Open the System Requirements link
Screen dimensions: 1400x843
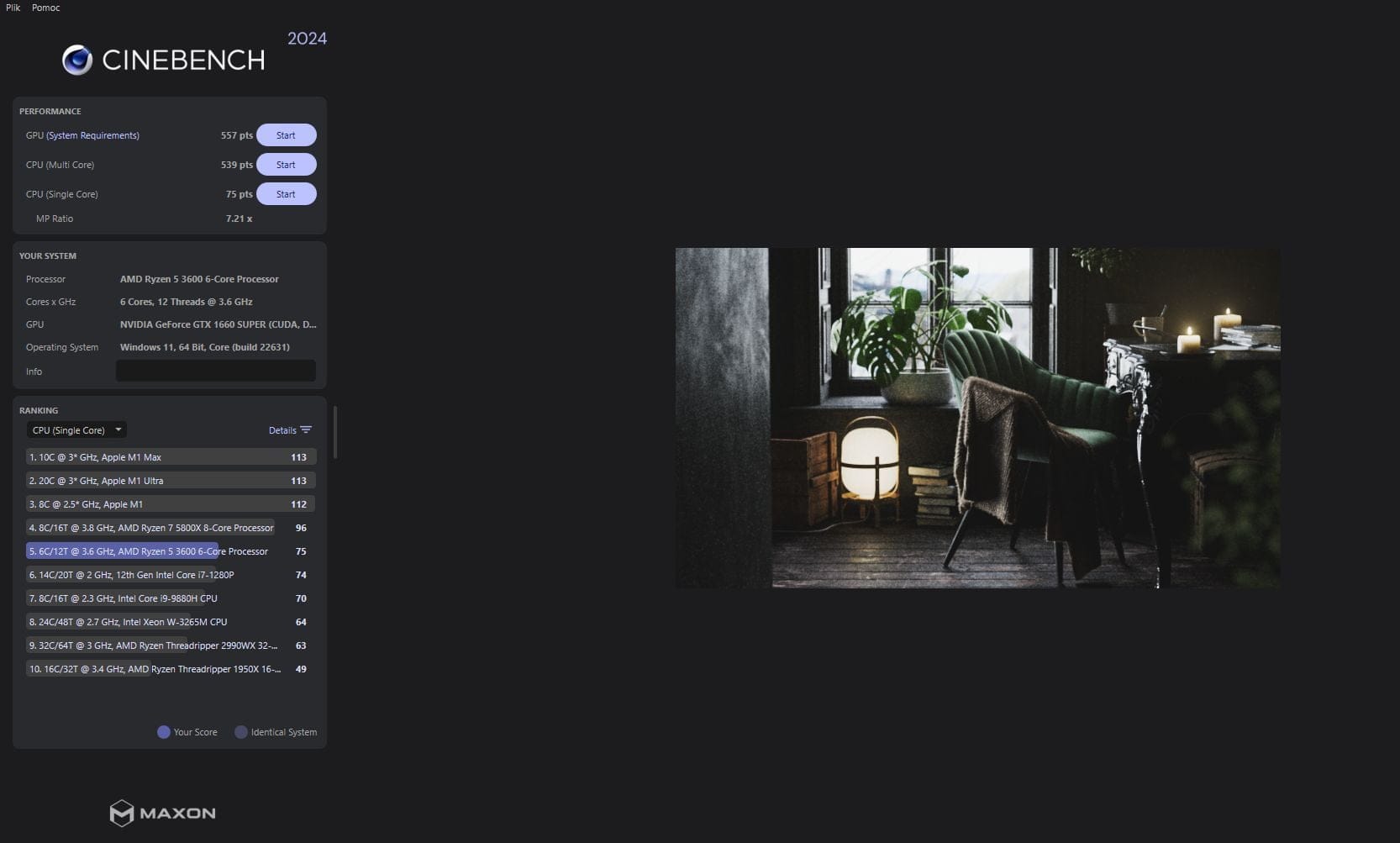[92, 135]
